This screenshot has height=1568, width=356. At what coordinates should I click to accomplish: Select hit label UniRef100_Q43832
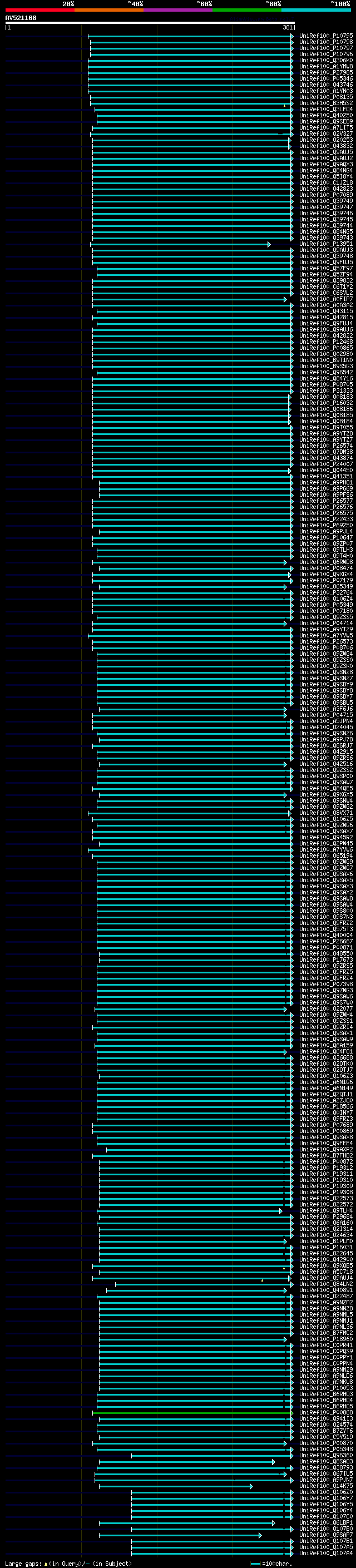click(325, 146)
